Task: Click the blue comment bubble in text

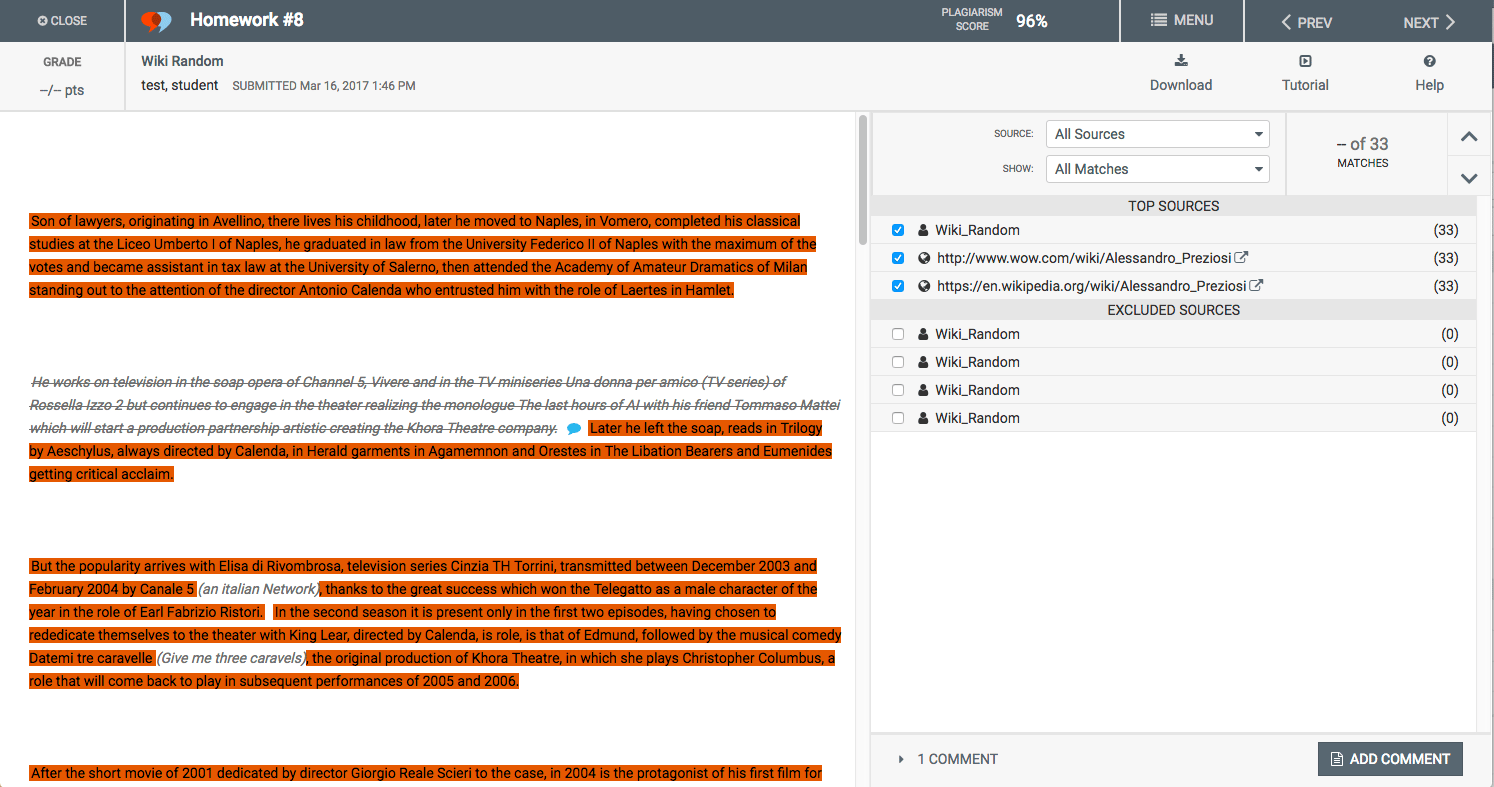Action: click(x=573, y=429)
